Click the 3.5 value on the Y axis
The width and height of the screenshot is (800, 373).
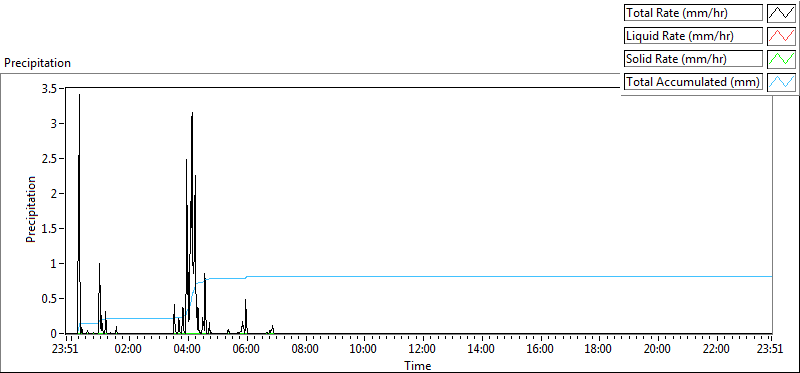51,88
